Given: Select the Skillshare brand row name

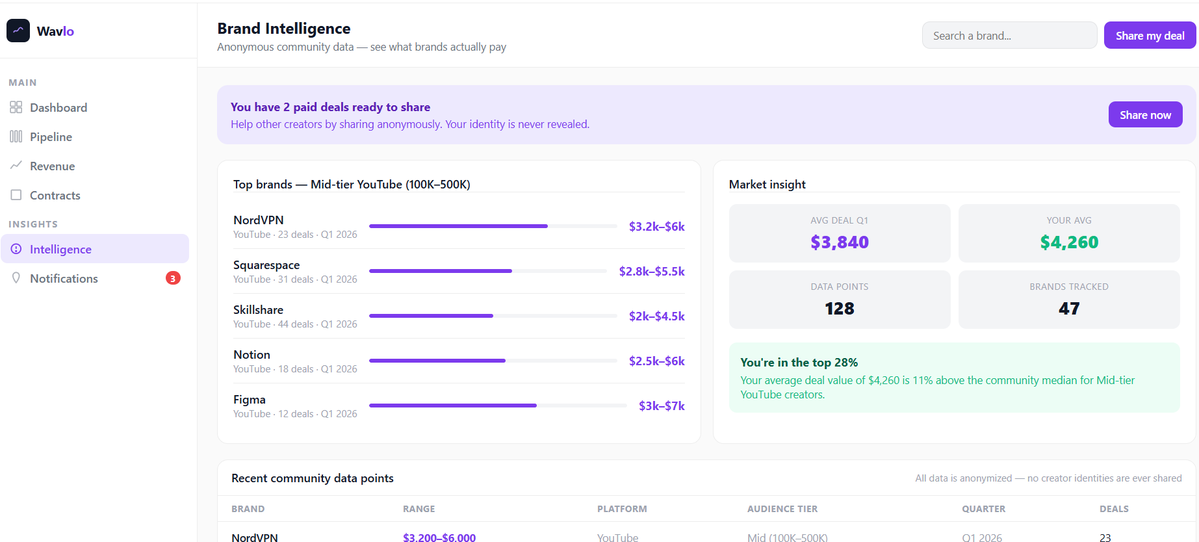Looking at the screenshot, I should click(x=258, y=310).
